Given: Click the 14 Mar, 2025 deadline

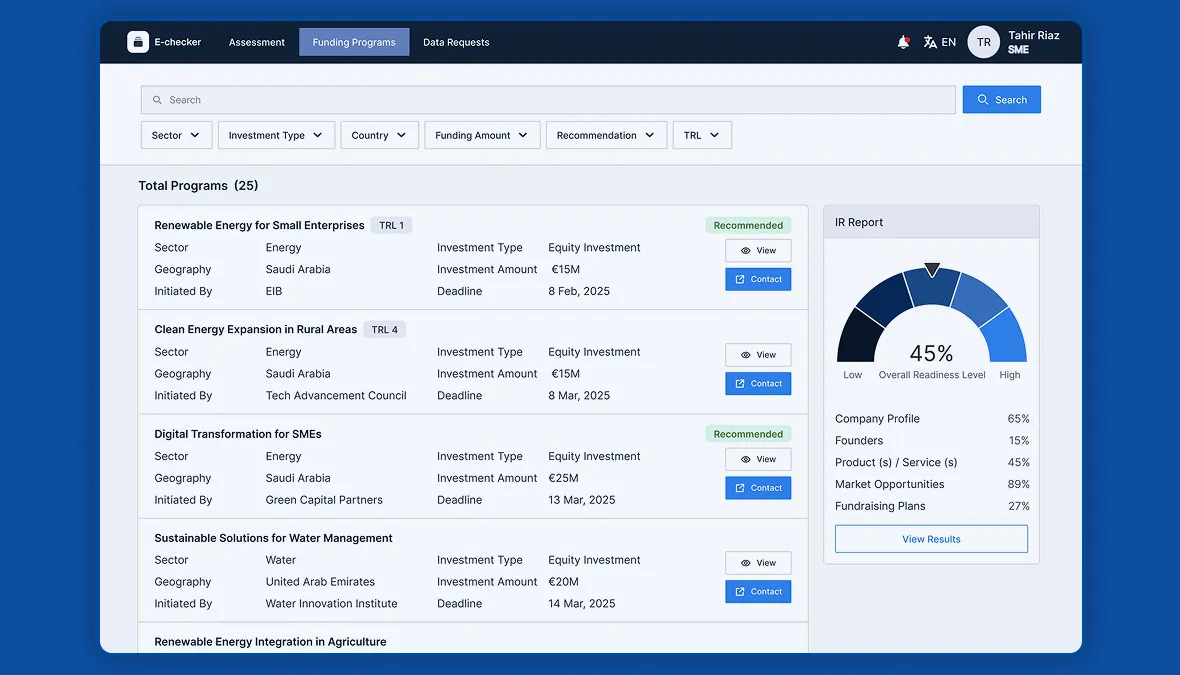Looking at the screenshot, I should point(582,604).
